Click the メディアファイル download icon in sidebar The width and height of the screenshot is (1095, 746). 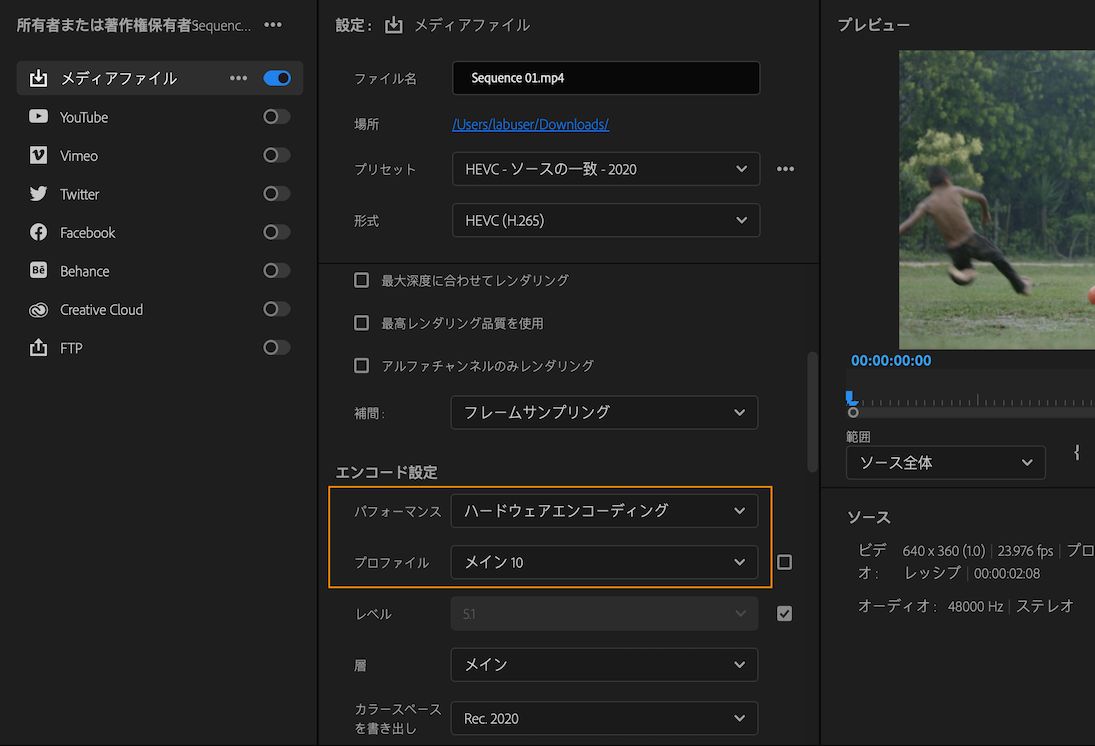38,78
